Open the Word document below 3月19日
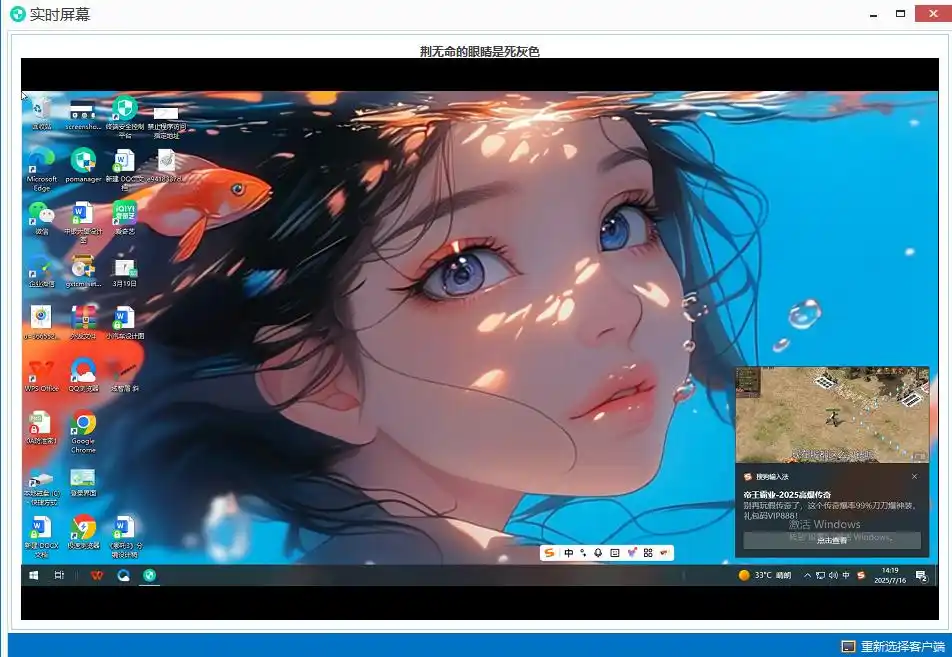The width and height of the screenshot is (952, 657). point(124,323)
